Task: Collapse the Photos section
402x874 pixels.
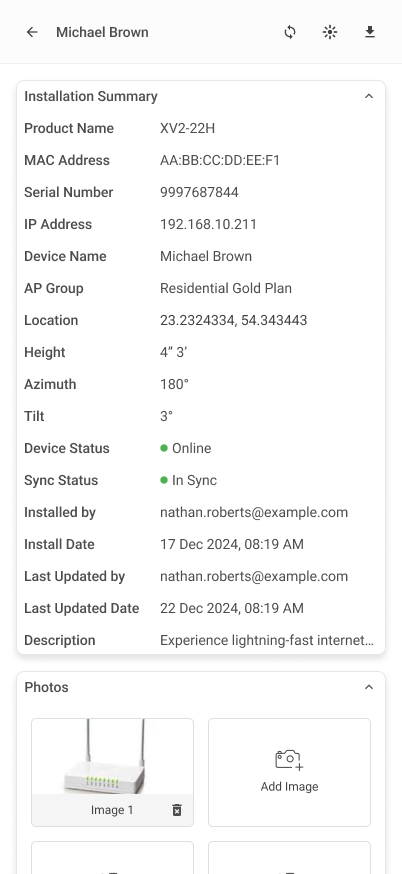Action: 369,687
